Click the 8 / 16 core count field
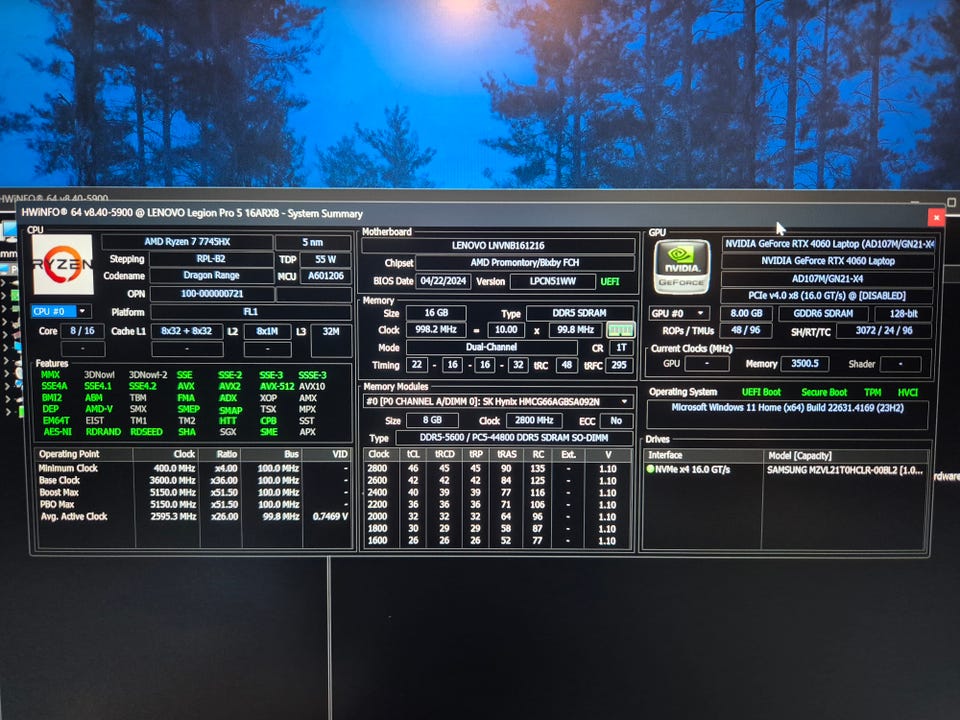This screenshot has height=720, width=960. 82,331
